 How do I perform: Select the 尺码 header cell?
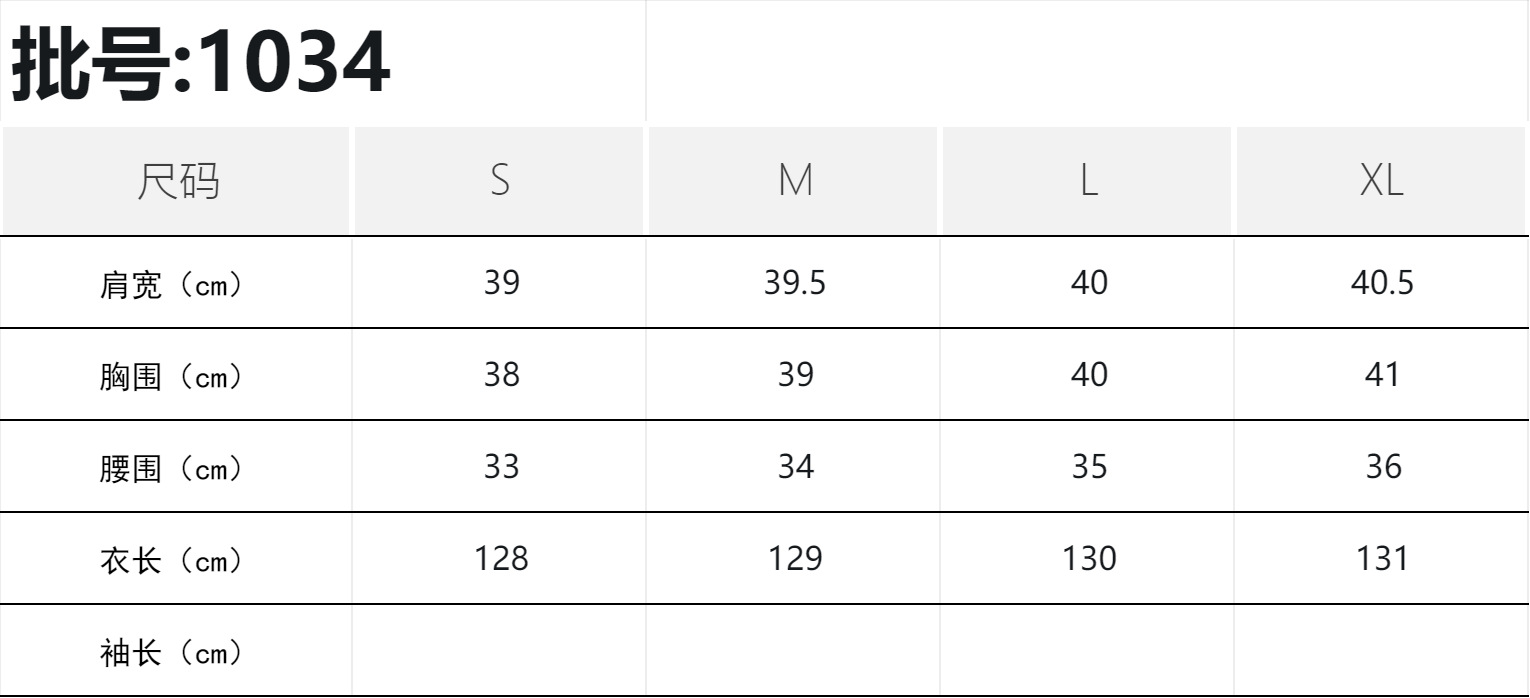pyautogui.click(x=176, y=181)
